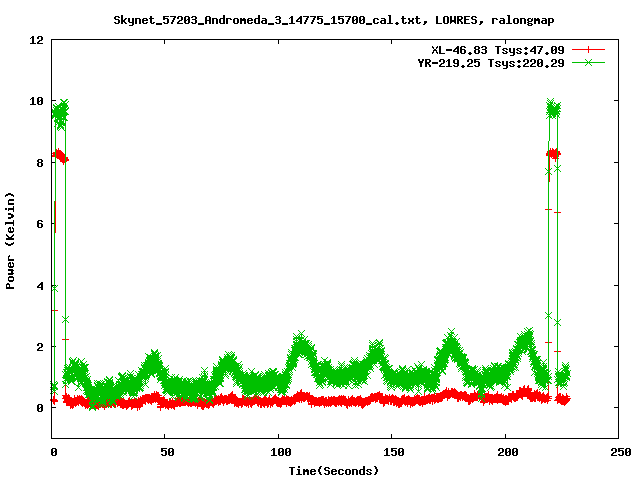Click the Power (Kelvin) y-axis label
The height and width of the screenshot is (480, 640).
[10, 241]
